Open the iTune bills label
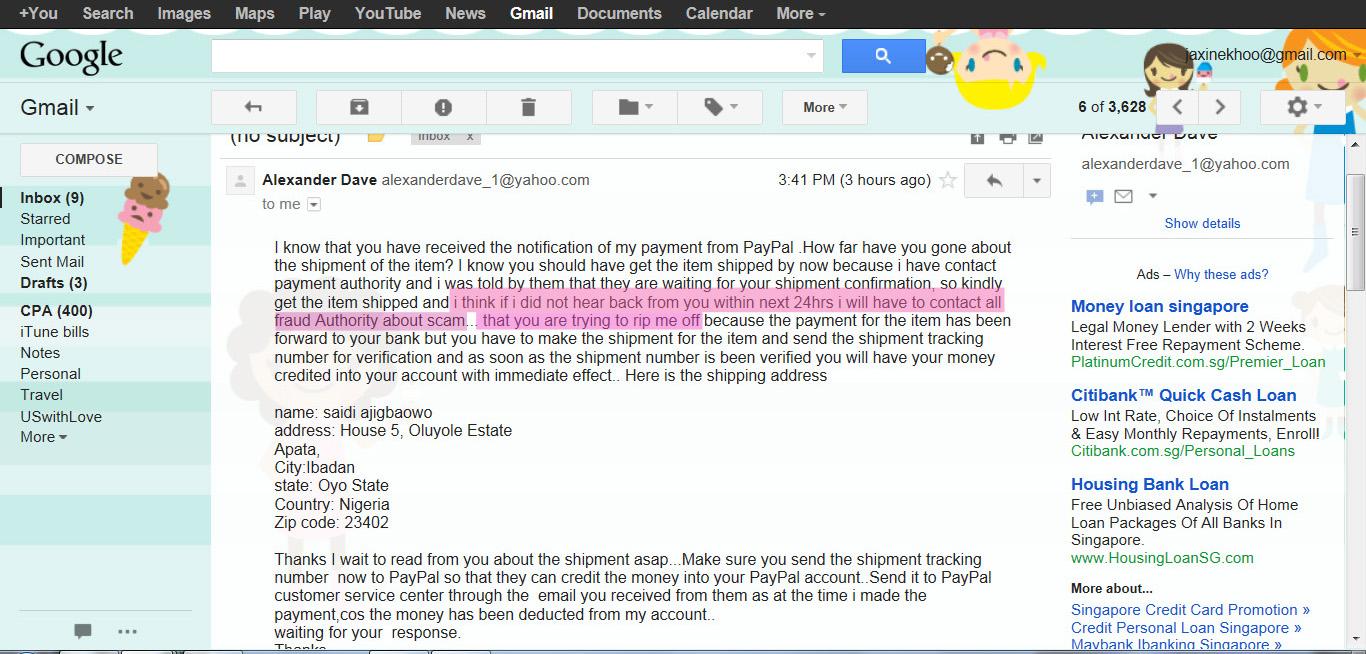This screenshot has width=1366, height=654. coord(55,332)
